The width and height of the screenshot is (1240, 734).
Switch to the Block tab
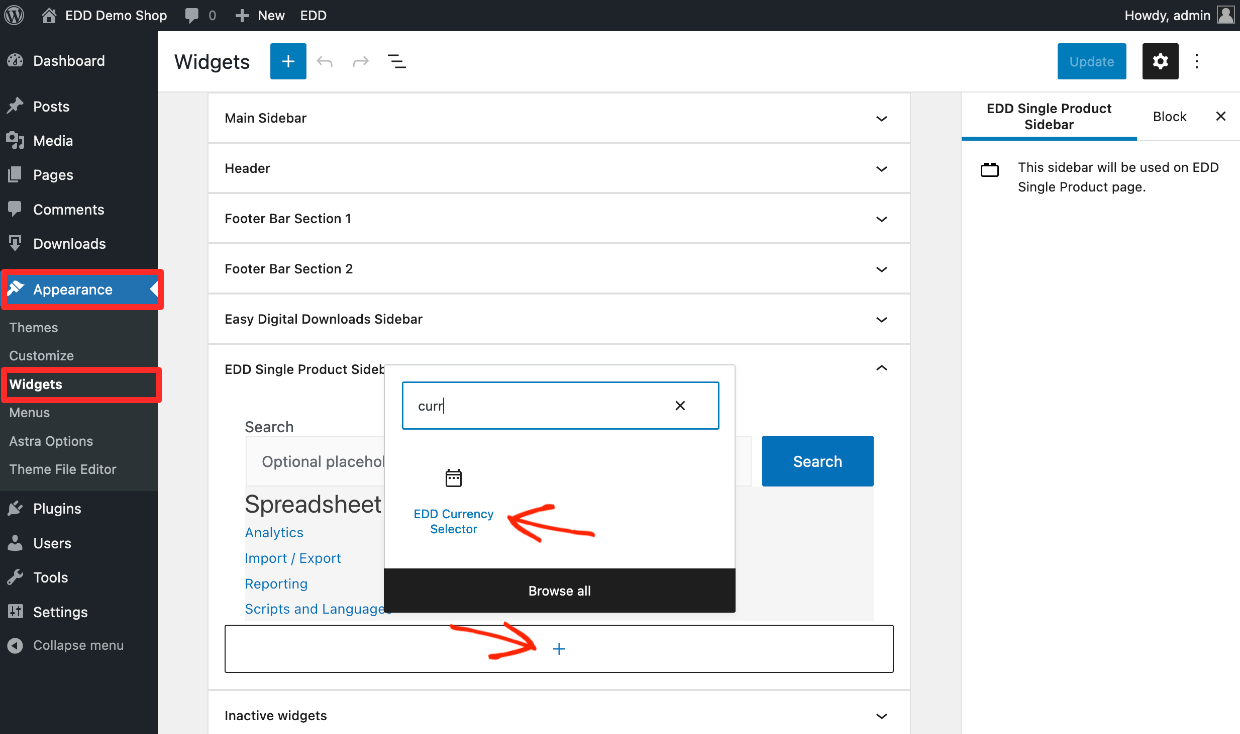tap(1169, 116)
